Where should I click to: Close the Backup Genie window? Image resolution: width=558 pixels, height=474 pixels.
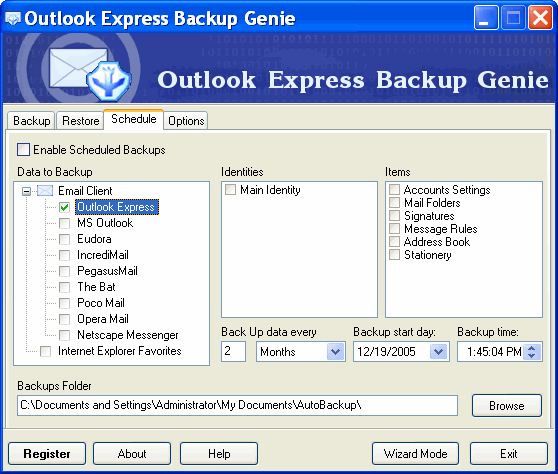[x=540, y=17]
